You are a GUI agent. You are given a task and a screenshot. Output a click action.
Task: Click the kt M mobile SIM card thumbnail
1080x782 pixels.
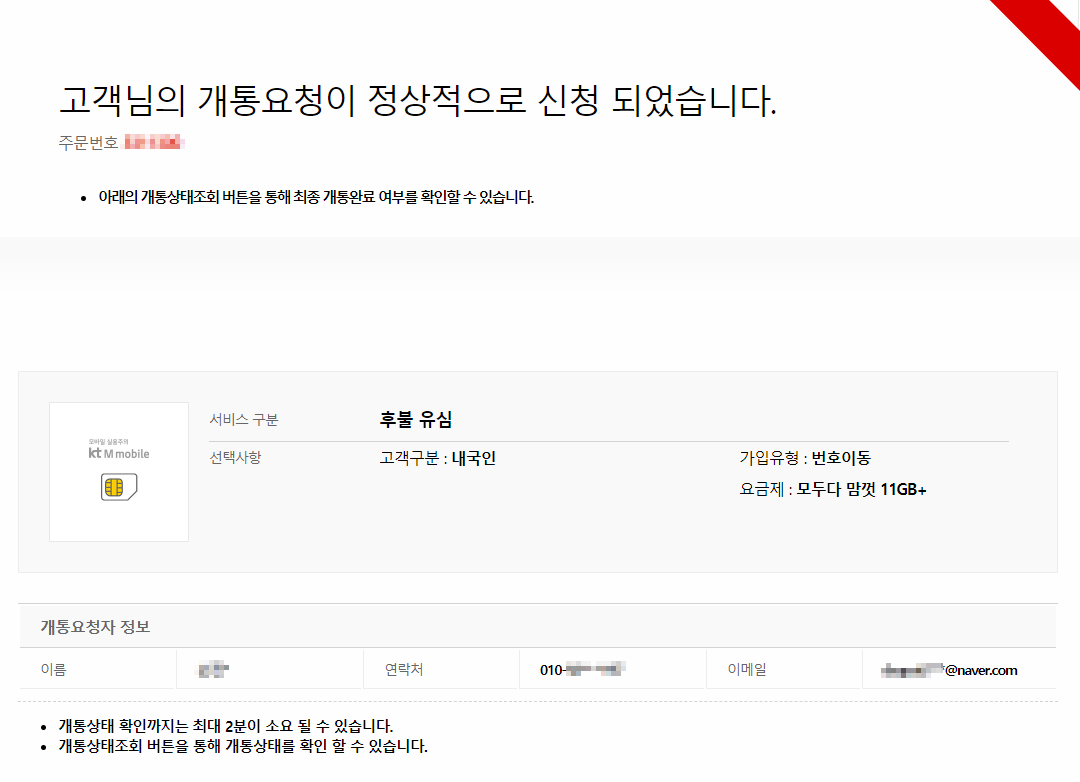coord(119,472)
